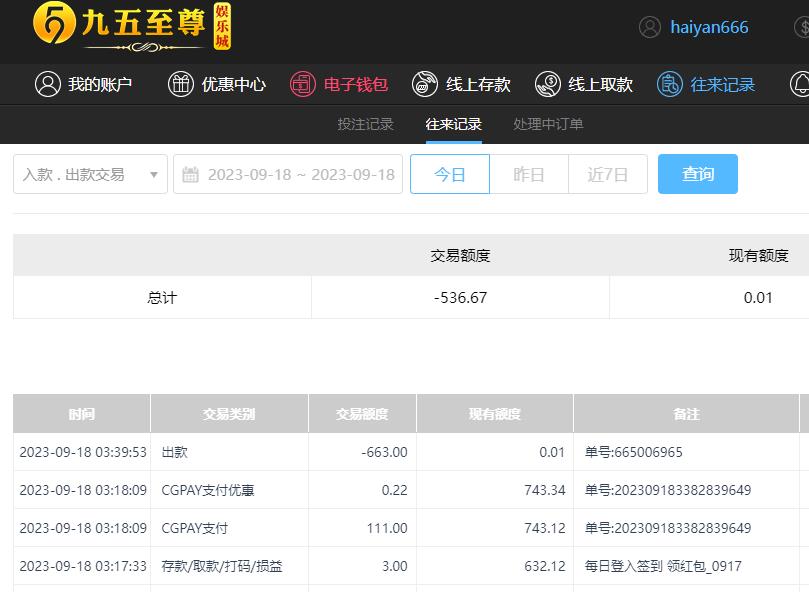
Task: Open 优惠中心 menu item
Action: [234, 84]
